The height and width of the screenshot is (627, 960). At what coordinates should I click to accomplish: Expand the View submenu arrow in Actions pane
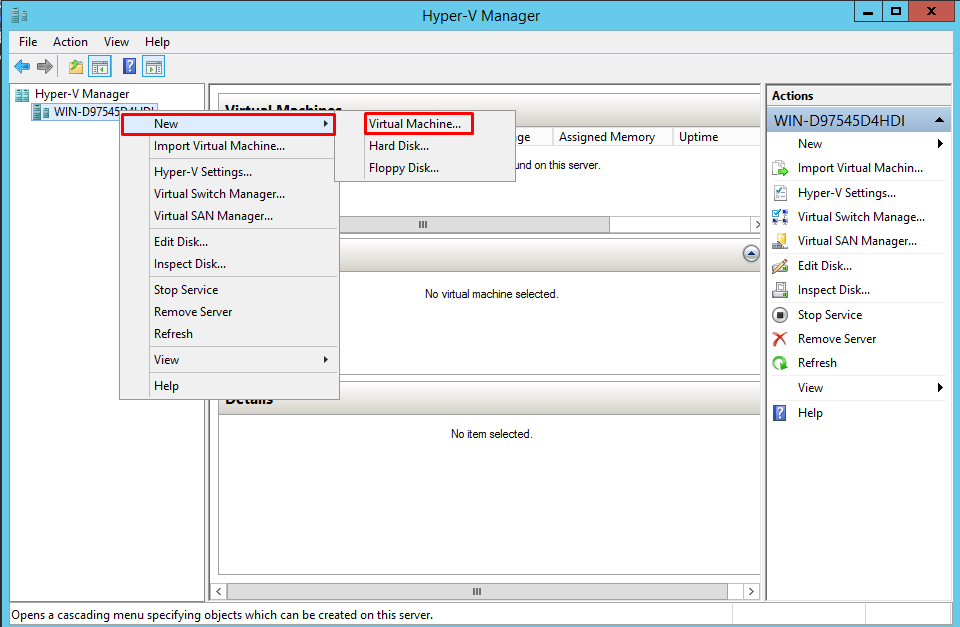[x=940, y=388]
